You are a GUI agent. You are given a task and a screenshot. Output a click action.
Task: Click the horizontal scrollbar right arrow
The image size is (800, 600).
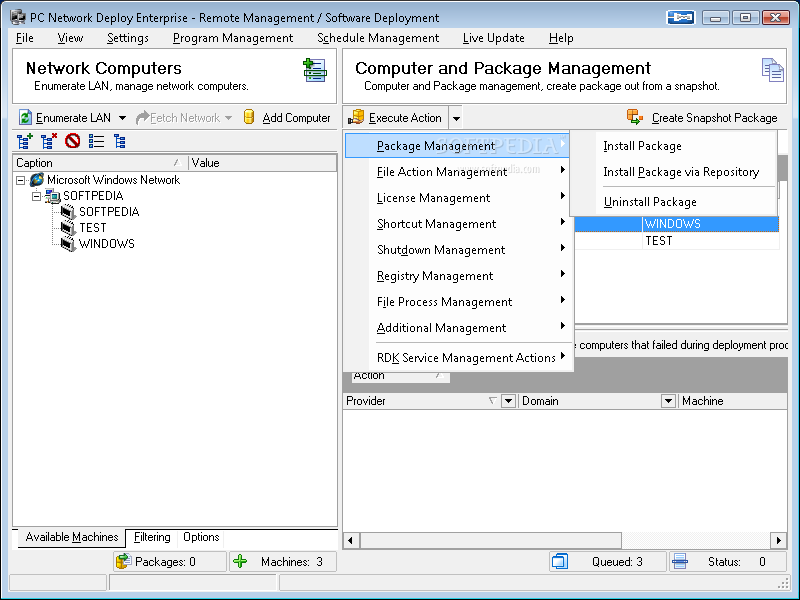coord(779,540)
